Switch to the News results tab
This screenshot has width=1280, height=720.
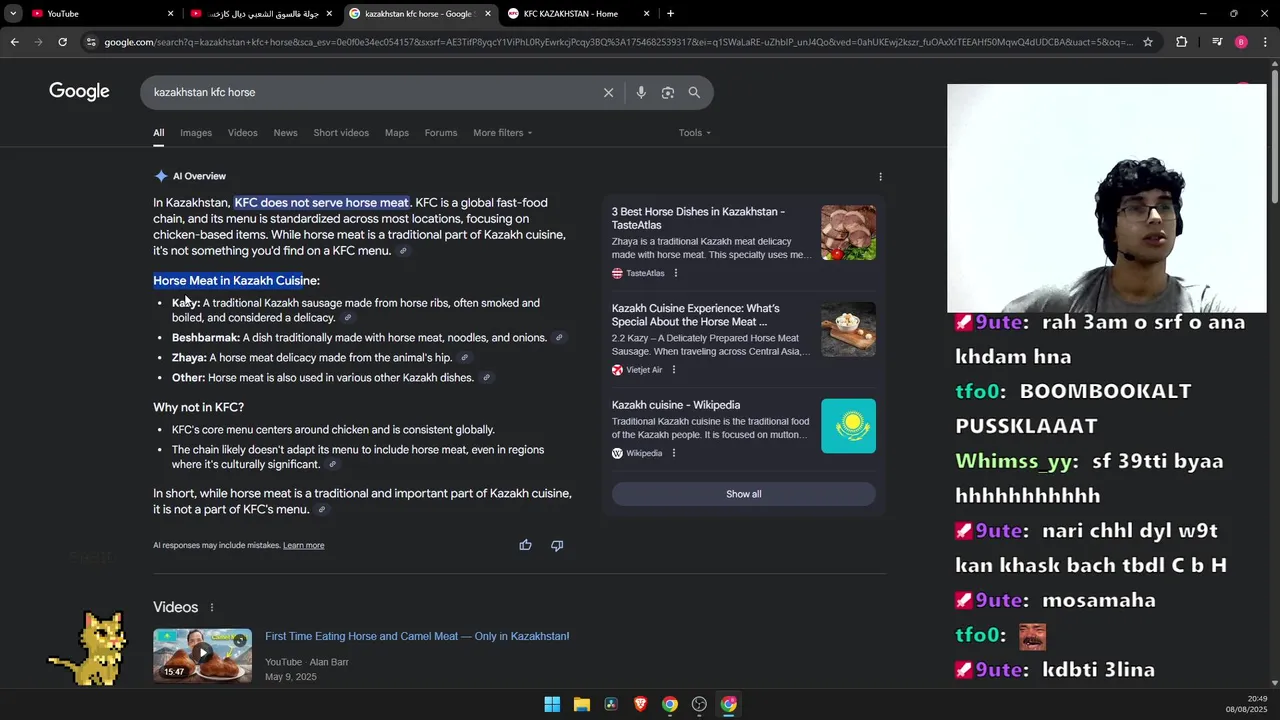[285, 133]
